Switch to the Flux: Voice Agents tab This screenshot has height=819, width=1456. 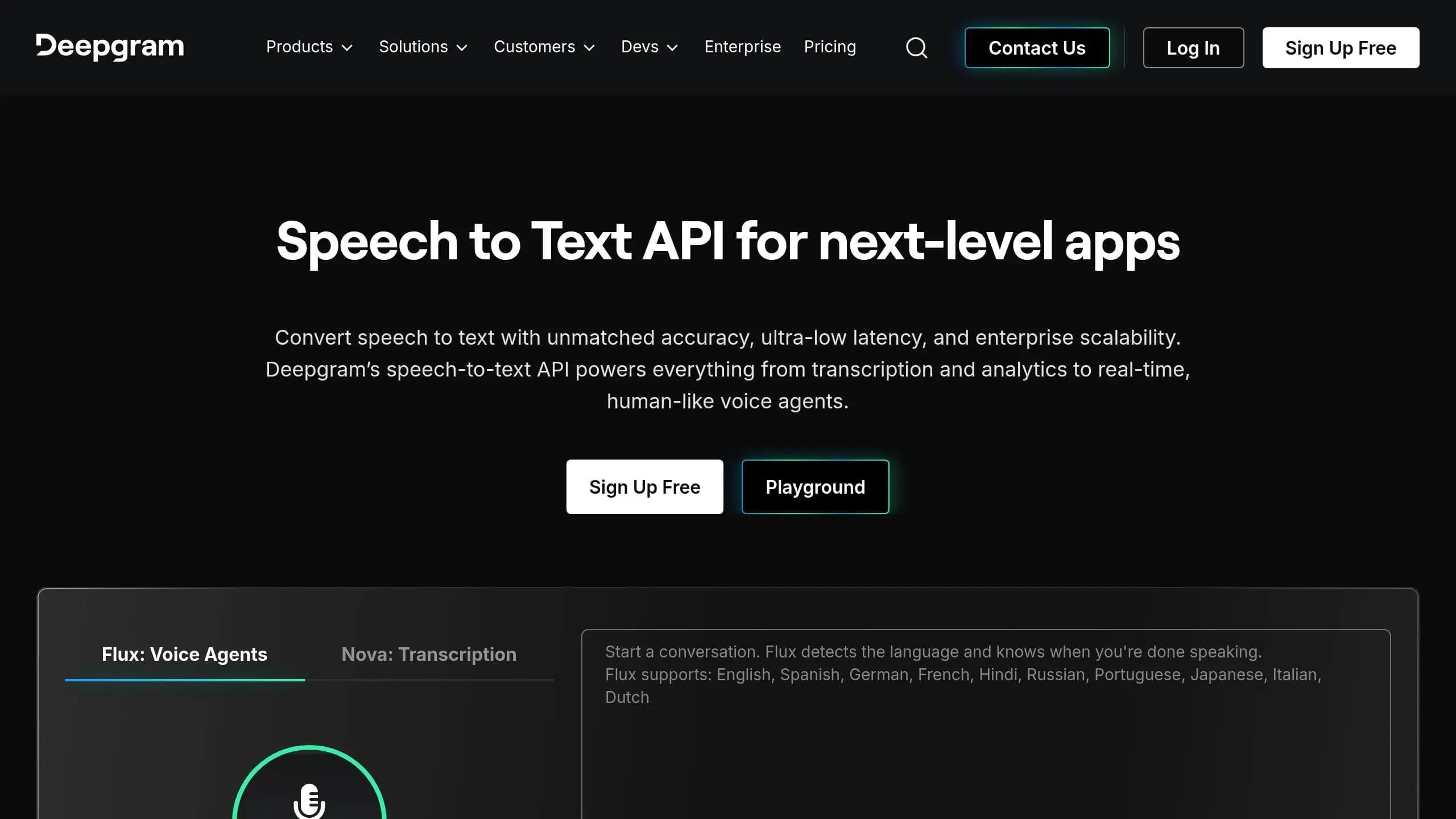tap(184, 655)
